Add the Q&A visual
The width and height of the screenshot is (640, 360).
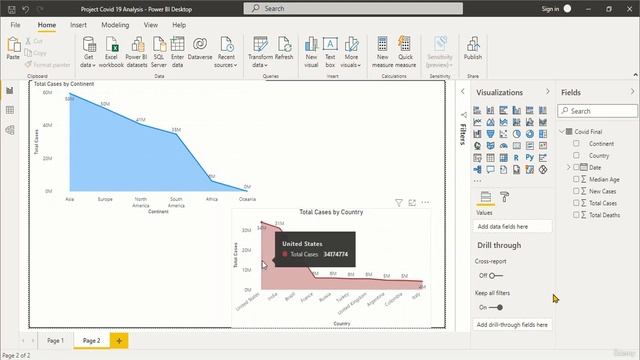click(490, 169)
